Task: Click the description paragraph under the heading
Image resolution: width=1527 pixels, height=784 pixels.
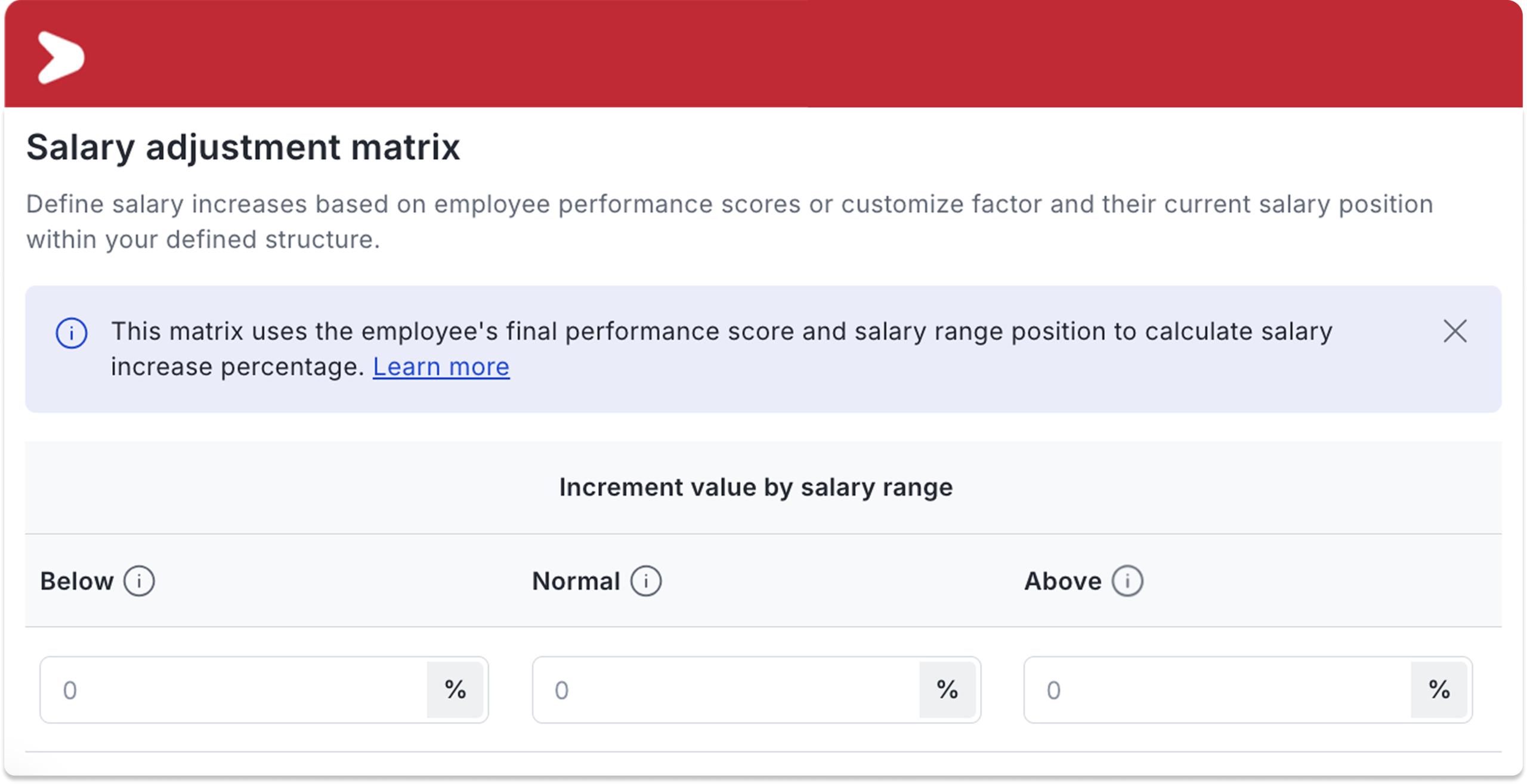Action: pos(730,222)
